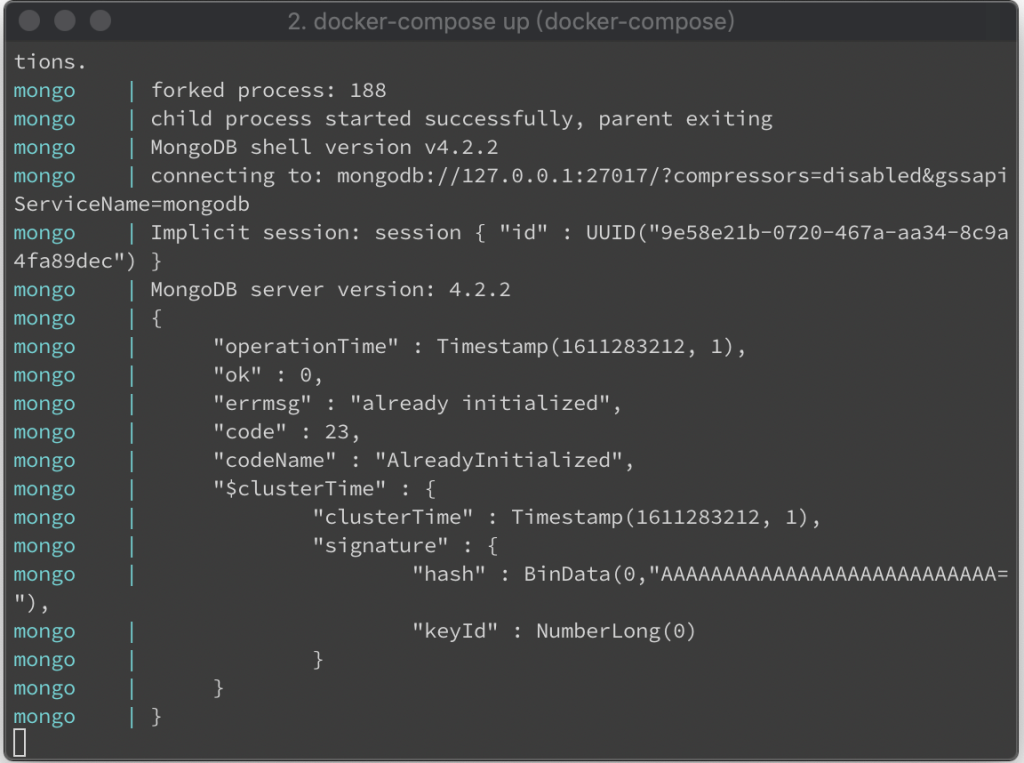Click the UUID session id text
The height and width of the screenshot is (763, 1024).
coord(797,233)
